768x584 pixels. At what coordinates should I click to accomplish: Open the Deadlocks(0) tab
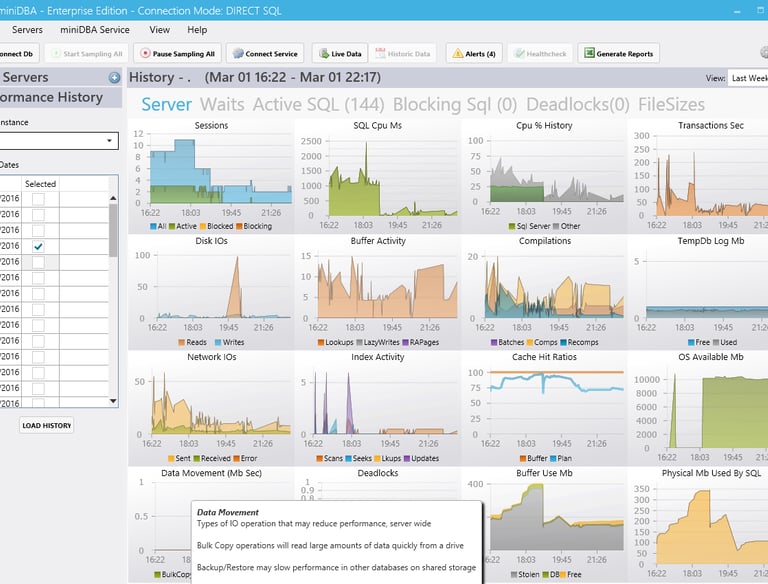point(577,104)
